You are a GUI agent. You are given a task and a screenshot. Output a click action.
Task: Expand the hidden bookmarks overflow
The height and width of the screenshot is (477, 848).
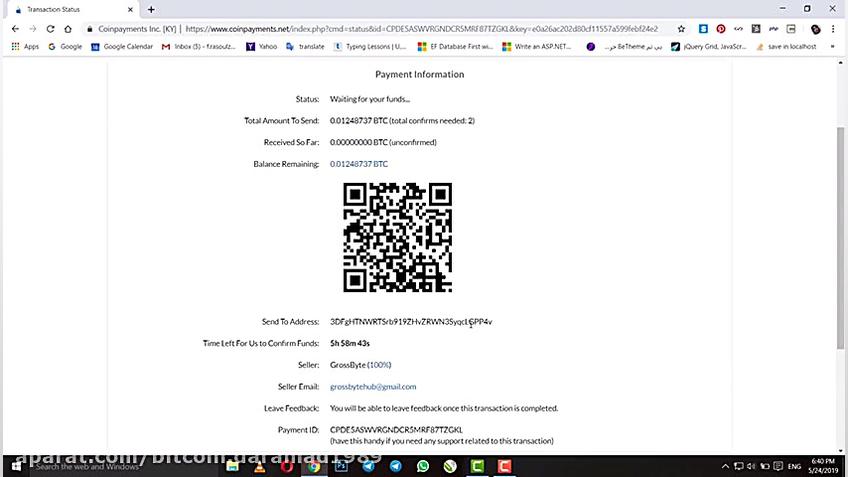[832, 47]
